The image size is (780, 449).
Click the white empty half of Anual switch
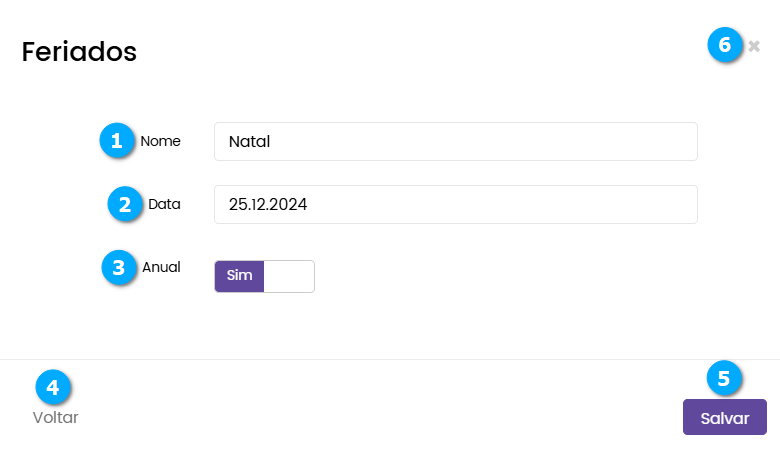click(x=289, y=276)
